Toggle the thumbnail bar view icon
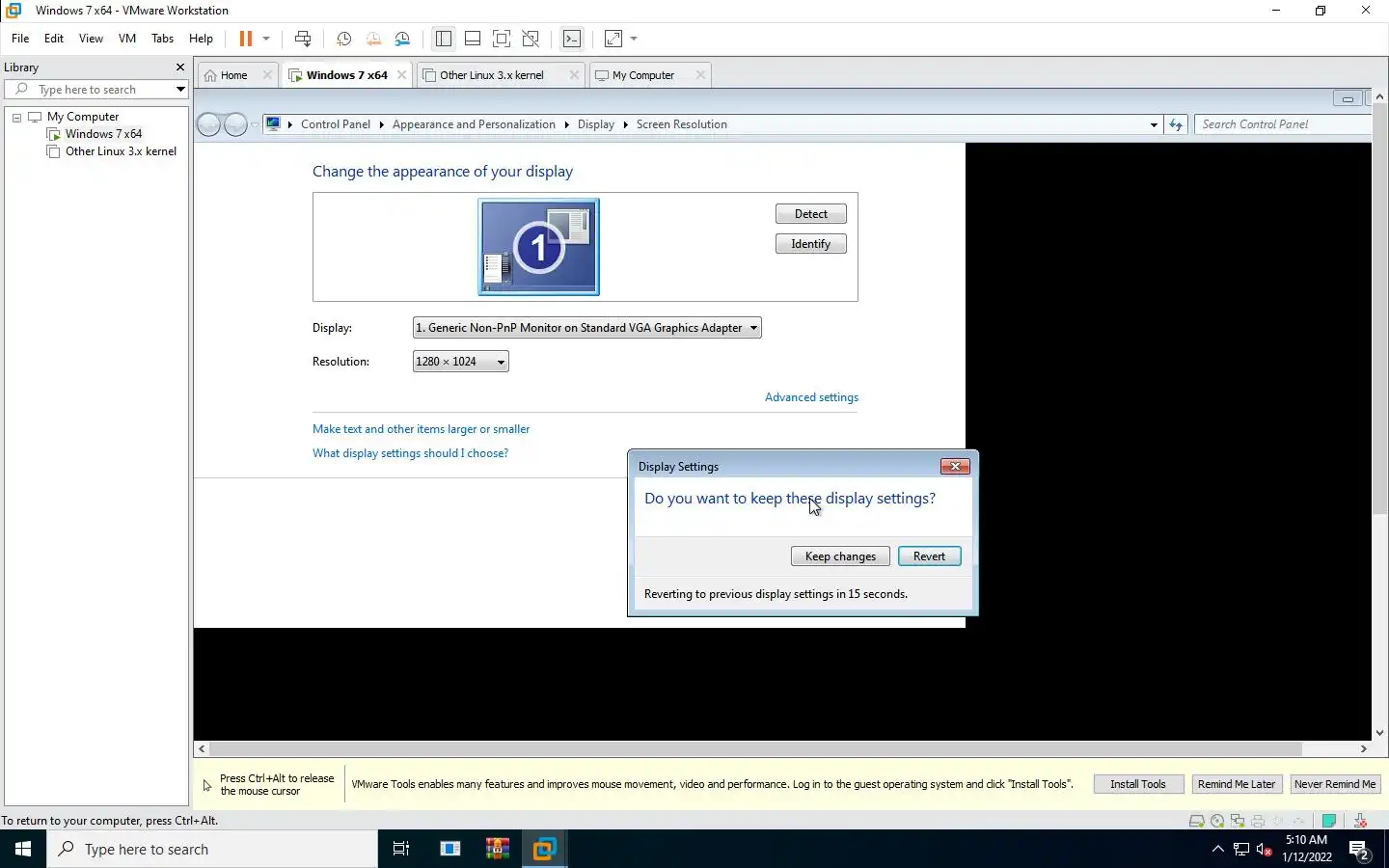This screenshot has height=868, width=1389. click(x=473, y=39)
